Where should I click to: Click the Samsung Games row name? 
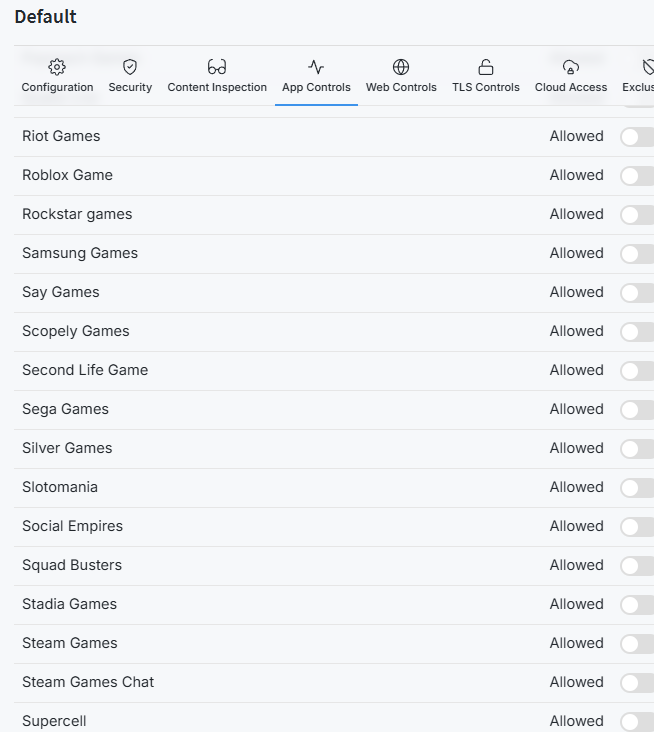coord(80,253)
